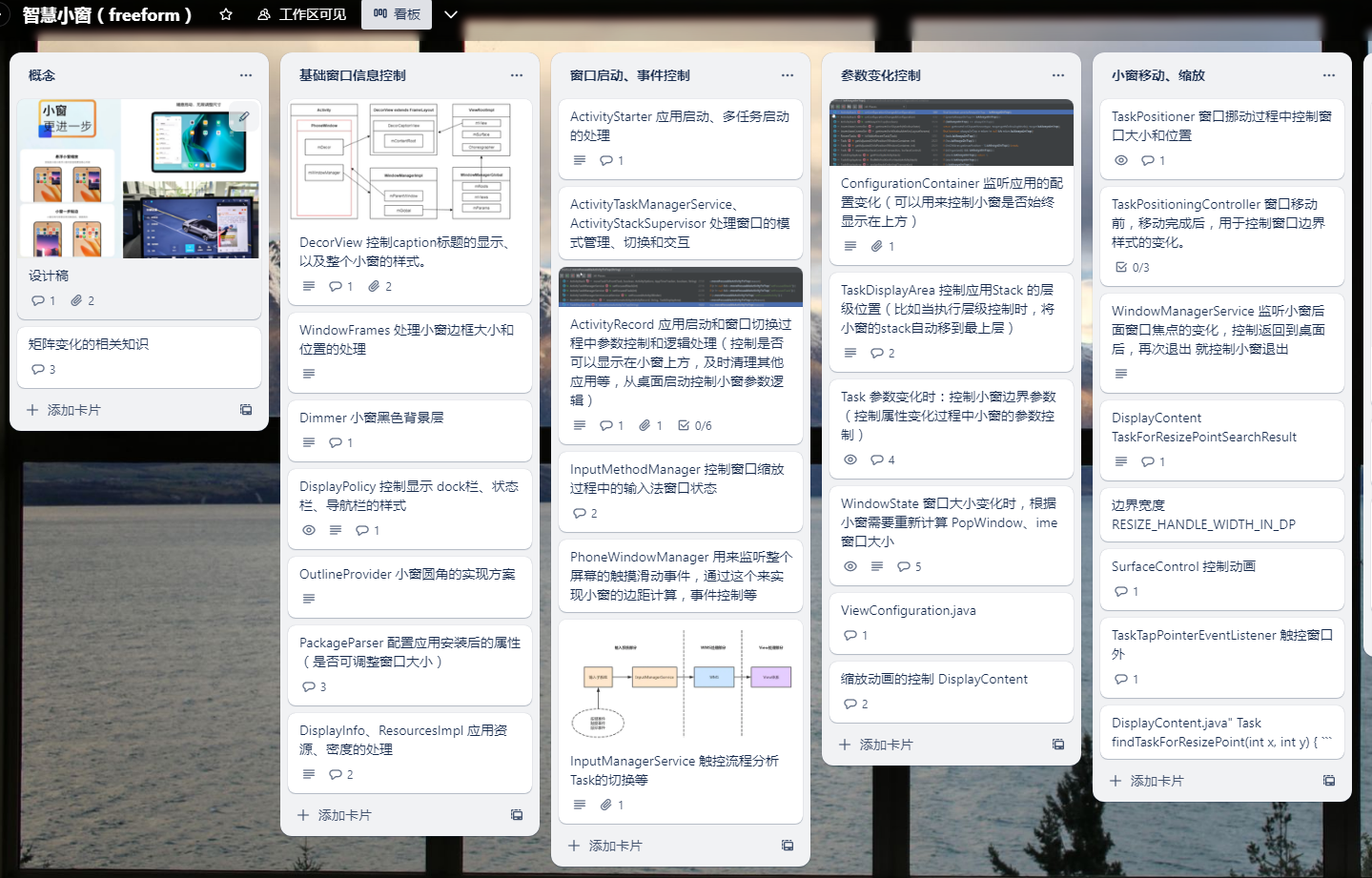Image resolution: width=1372 pixels, height=878 pixels.
Task: Toggle watch eye on TaskPositioner card
Action: coord(1121,160)
